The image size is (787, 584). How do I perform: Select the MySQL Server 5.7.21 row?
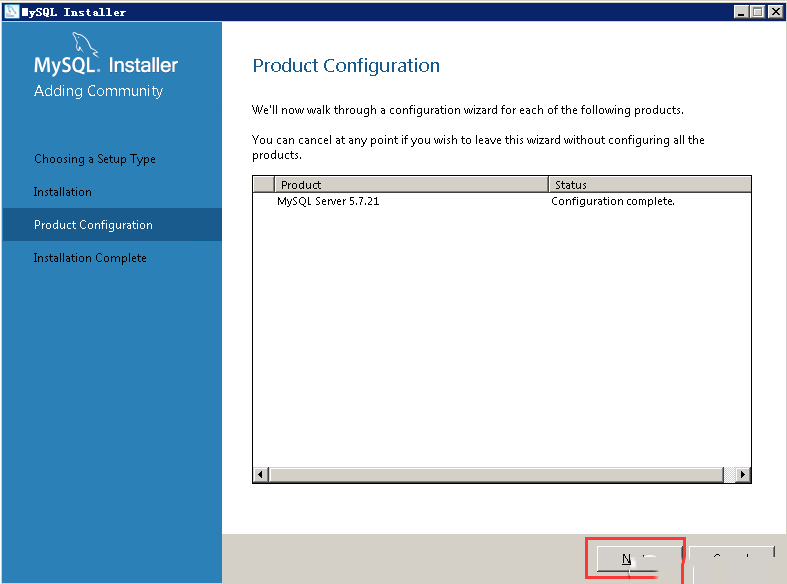tap(502, 201)
